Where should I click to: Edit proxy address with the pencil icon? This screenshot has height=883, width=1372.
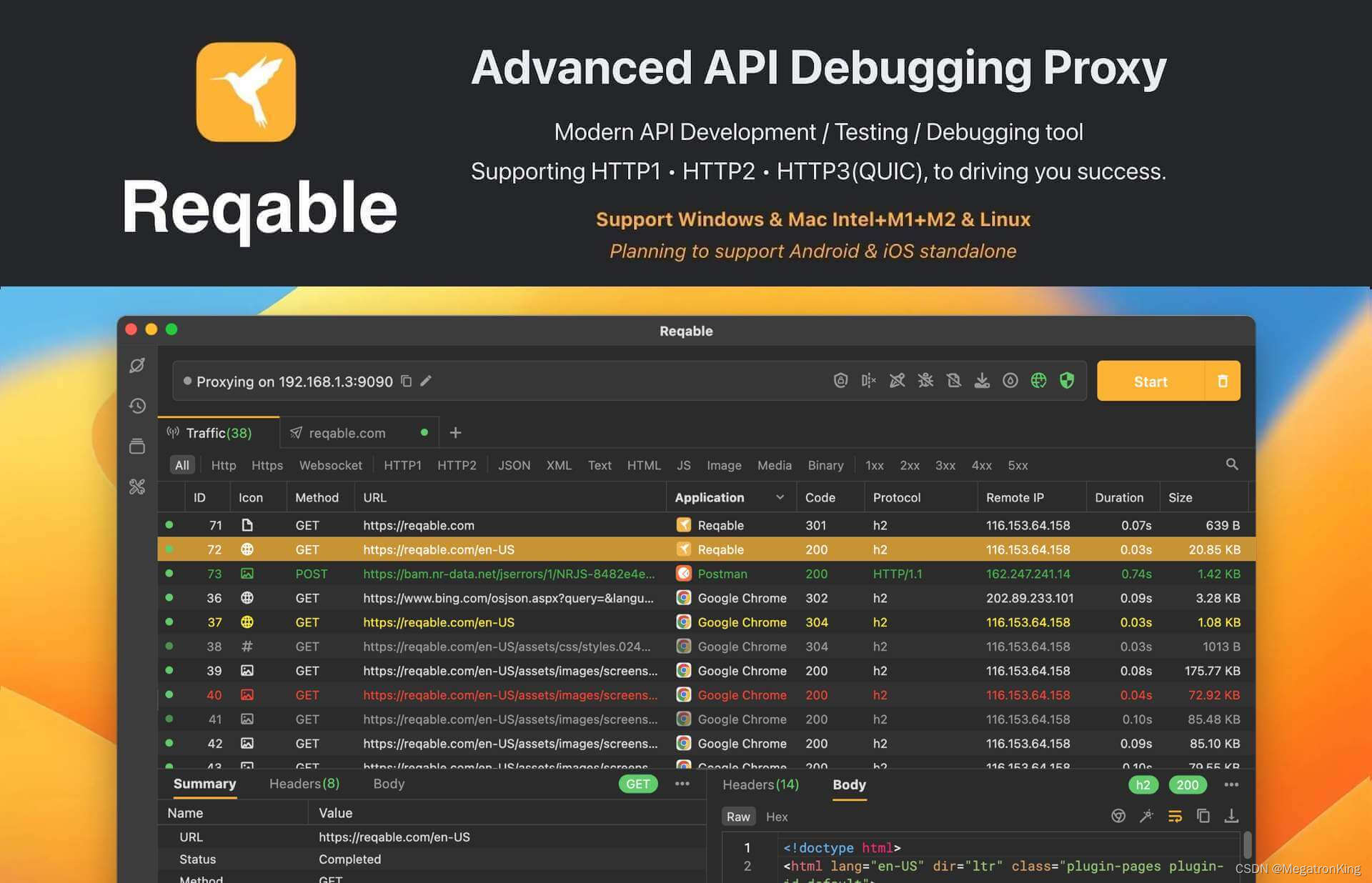pyautogui.click(x=426, y=381)
